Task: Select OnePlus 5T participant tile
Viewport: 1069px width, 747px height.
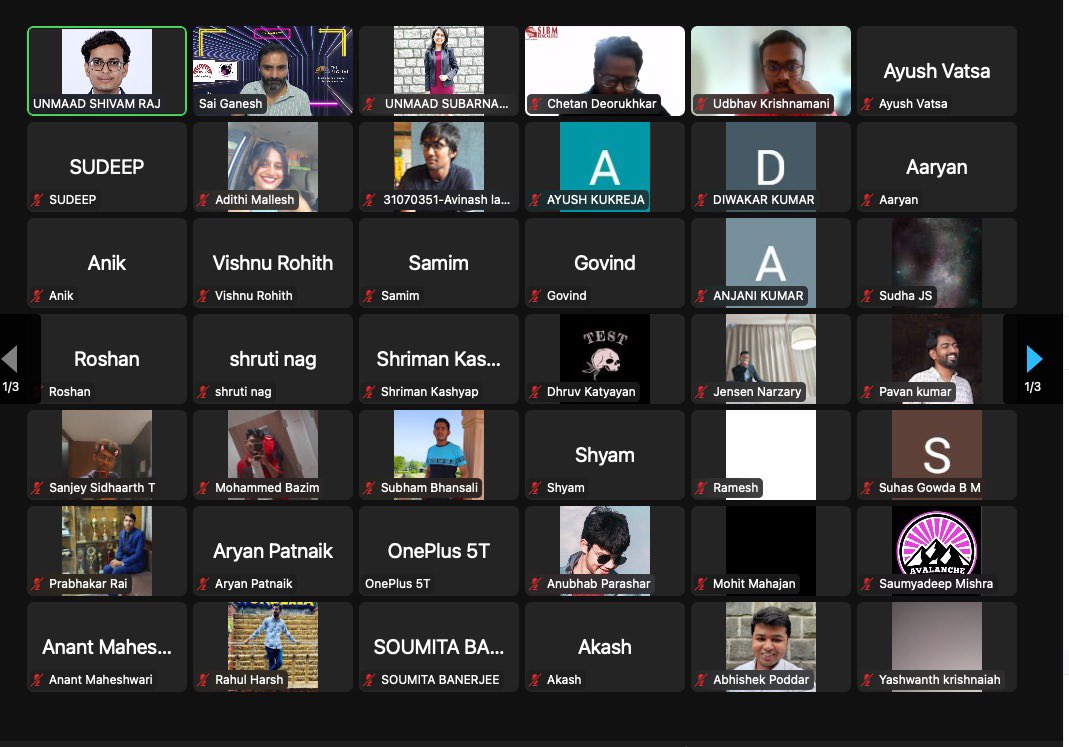Action: (x=439, y=551)
